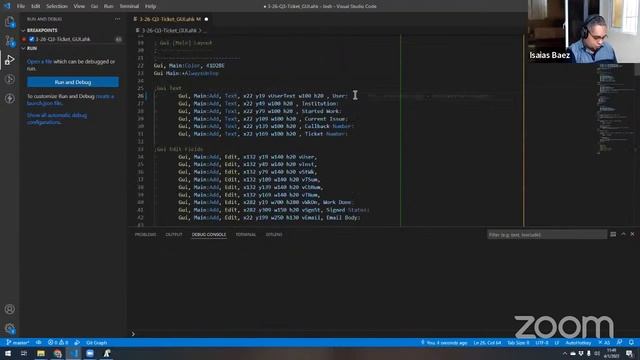
Task: Click the debug console filter input
Action: (547, 234)
